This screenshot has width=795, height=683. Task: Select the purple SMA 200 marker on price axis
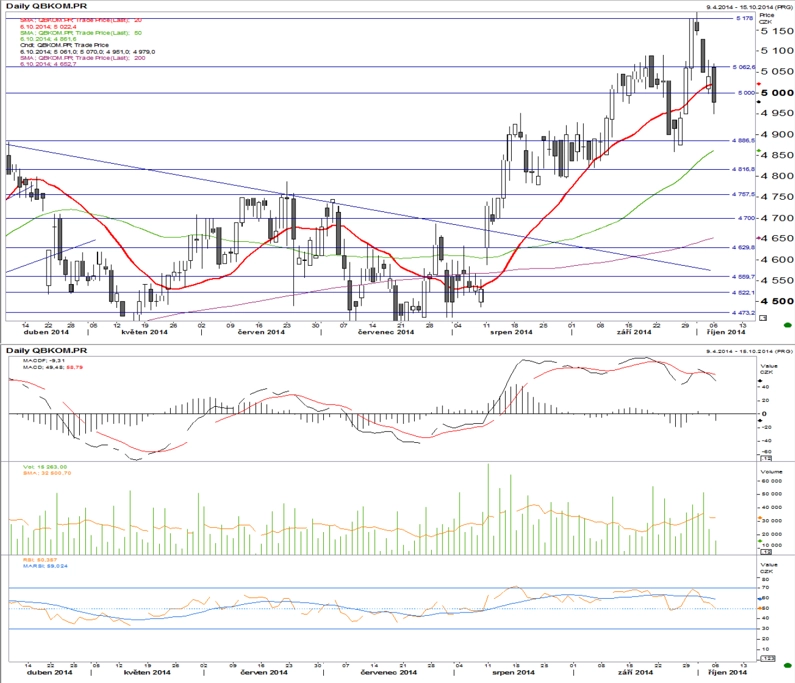[x=759, y=237]
